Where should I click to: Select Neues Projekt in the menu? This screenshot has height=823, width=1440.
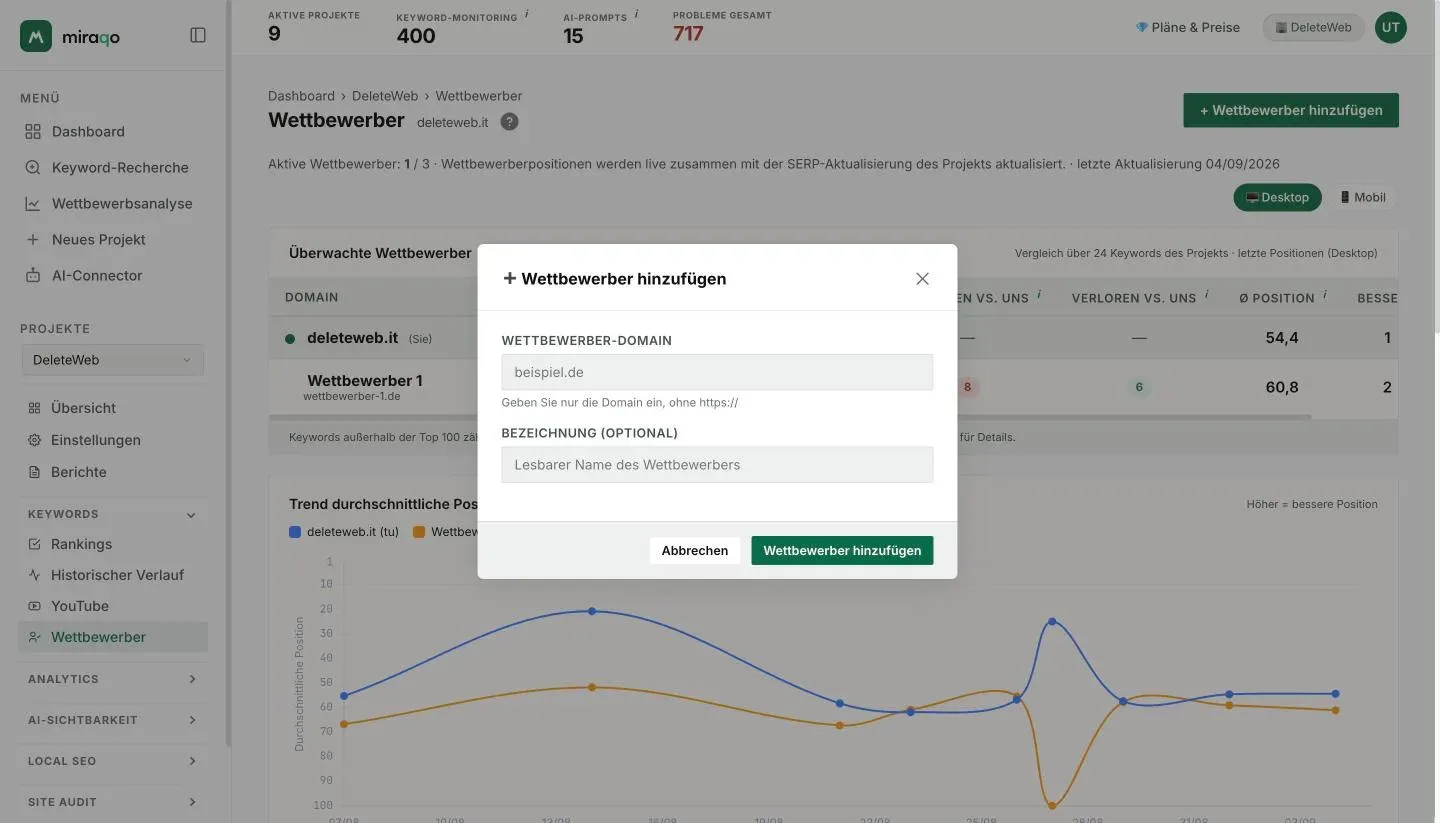[x=99, y=240]
